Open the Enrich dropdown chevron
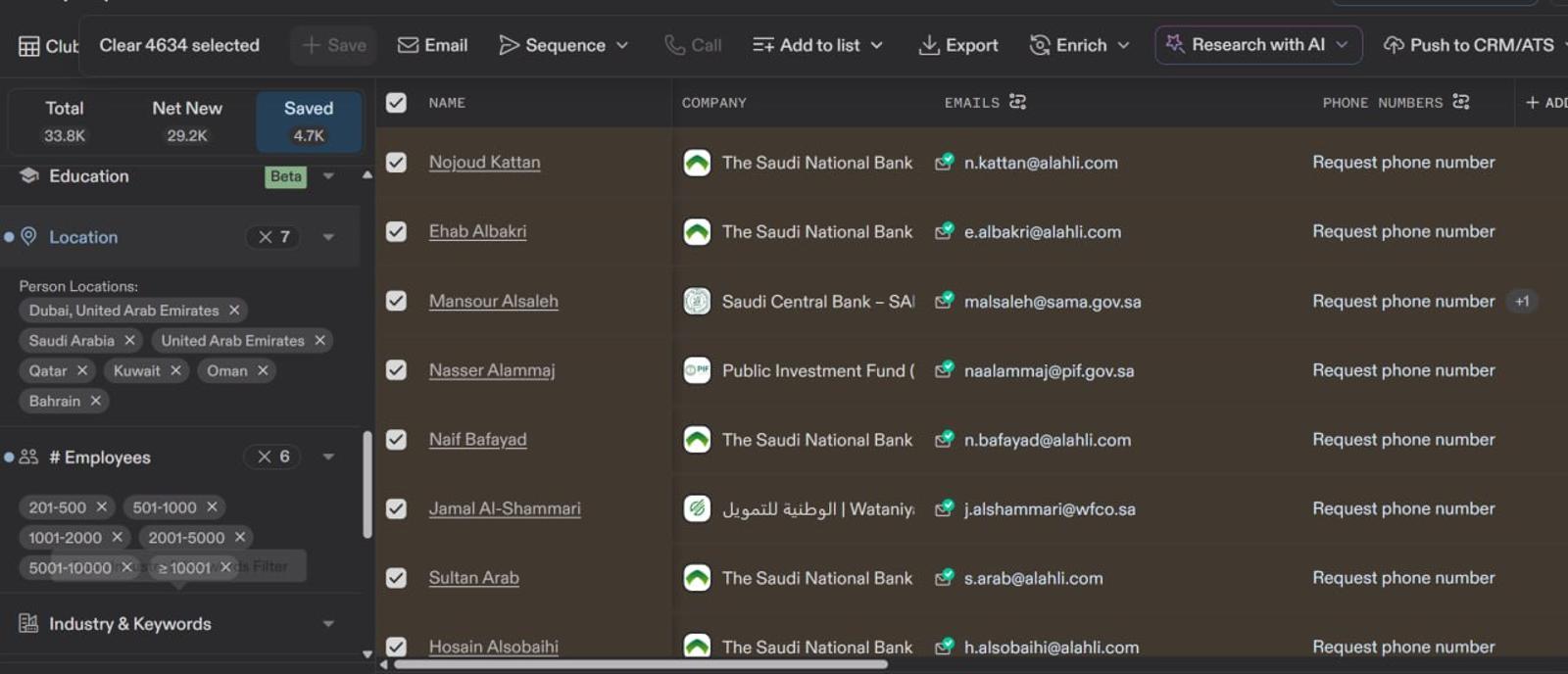1568x674 pixels. (x=1124, y=45)
